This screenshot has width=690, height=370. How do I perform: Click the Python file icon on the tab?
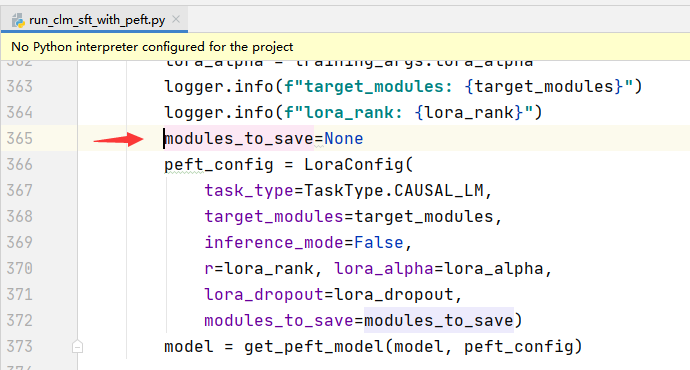18,20
